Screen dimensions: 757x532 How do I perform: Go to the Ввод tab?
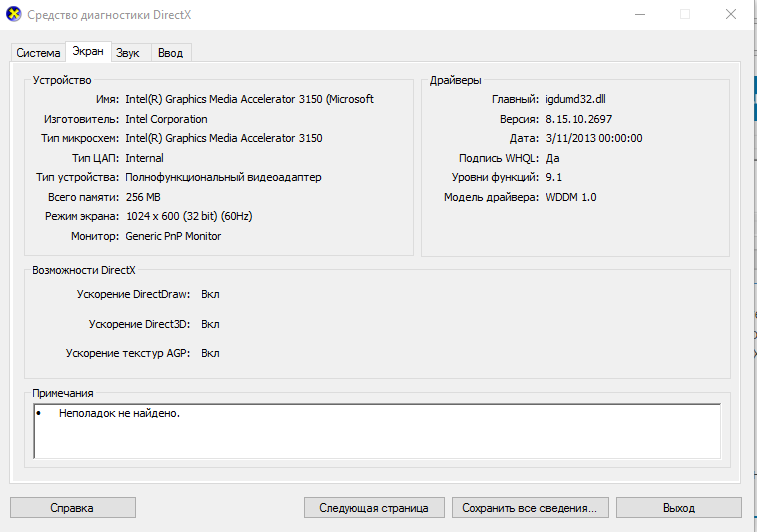point(170,53)
